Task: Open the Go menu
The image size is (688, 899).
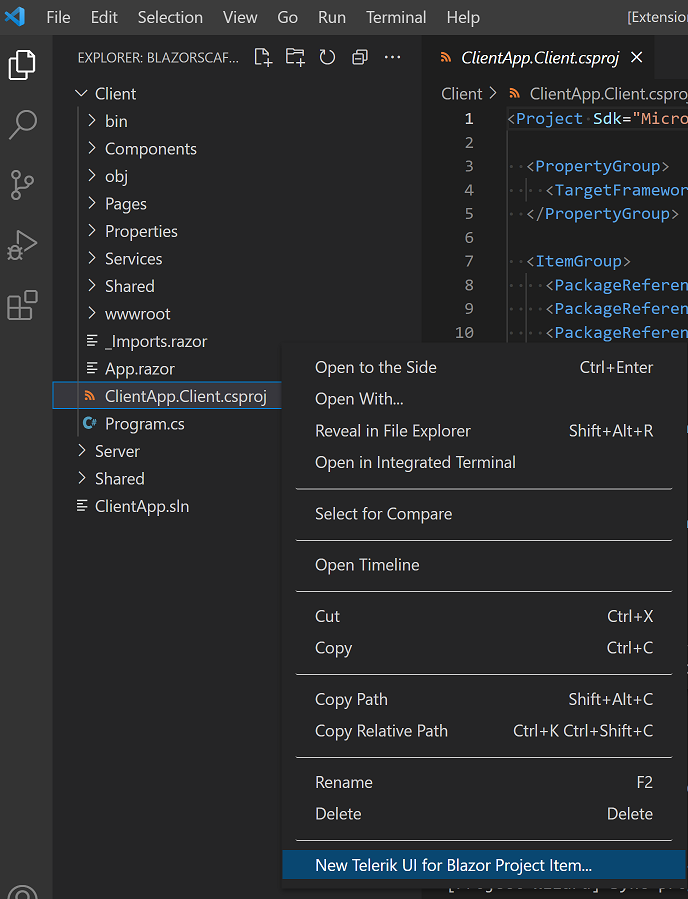Action: [287, 17]
